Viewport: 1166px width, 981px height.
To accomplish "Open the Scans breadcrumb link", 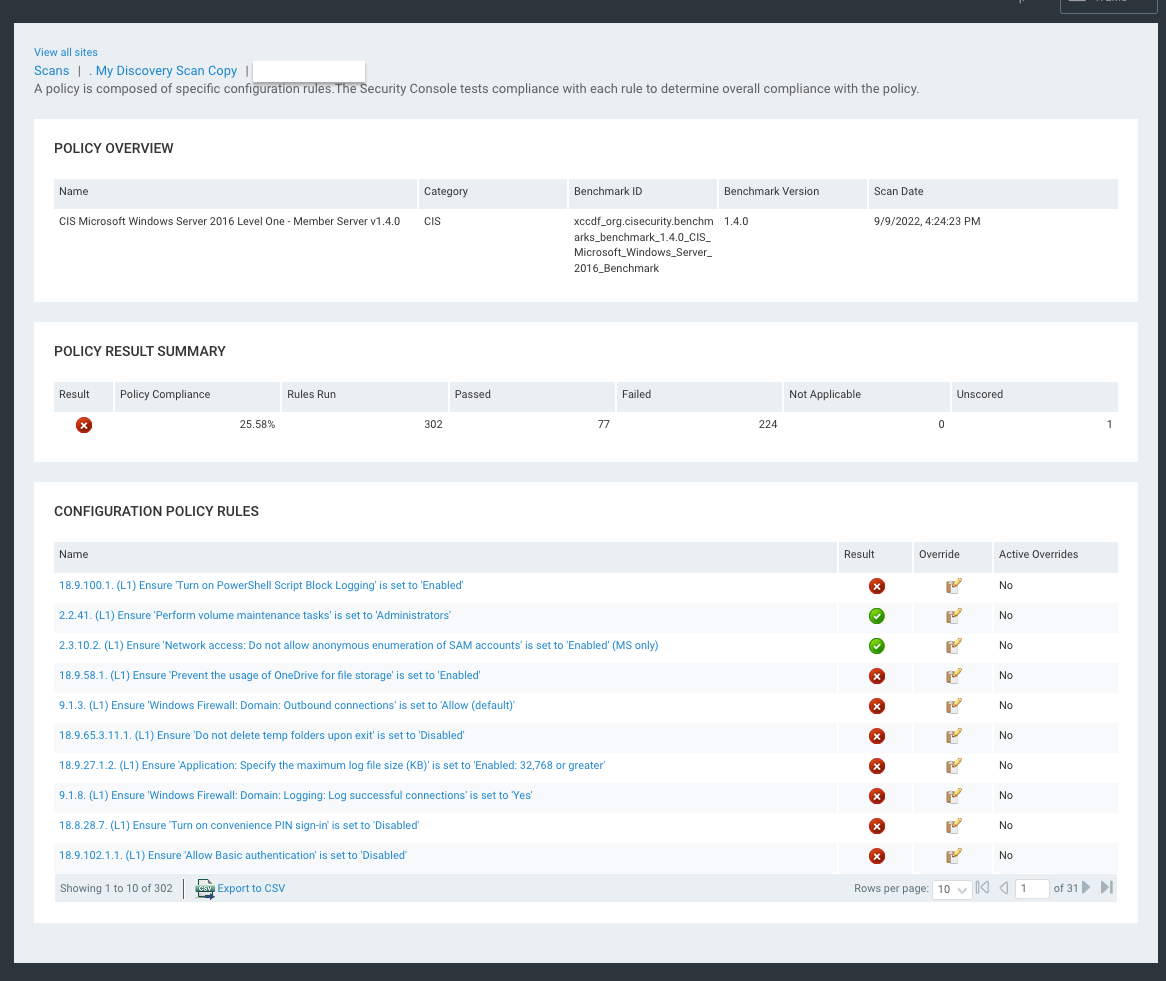I will [x=51, y=71].
